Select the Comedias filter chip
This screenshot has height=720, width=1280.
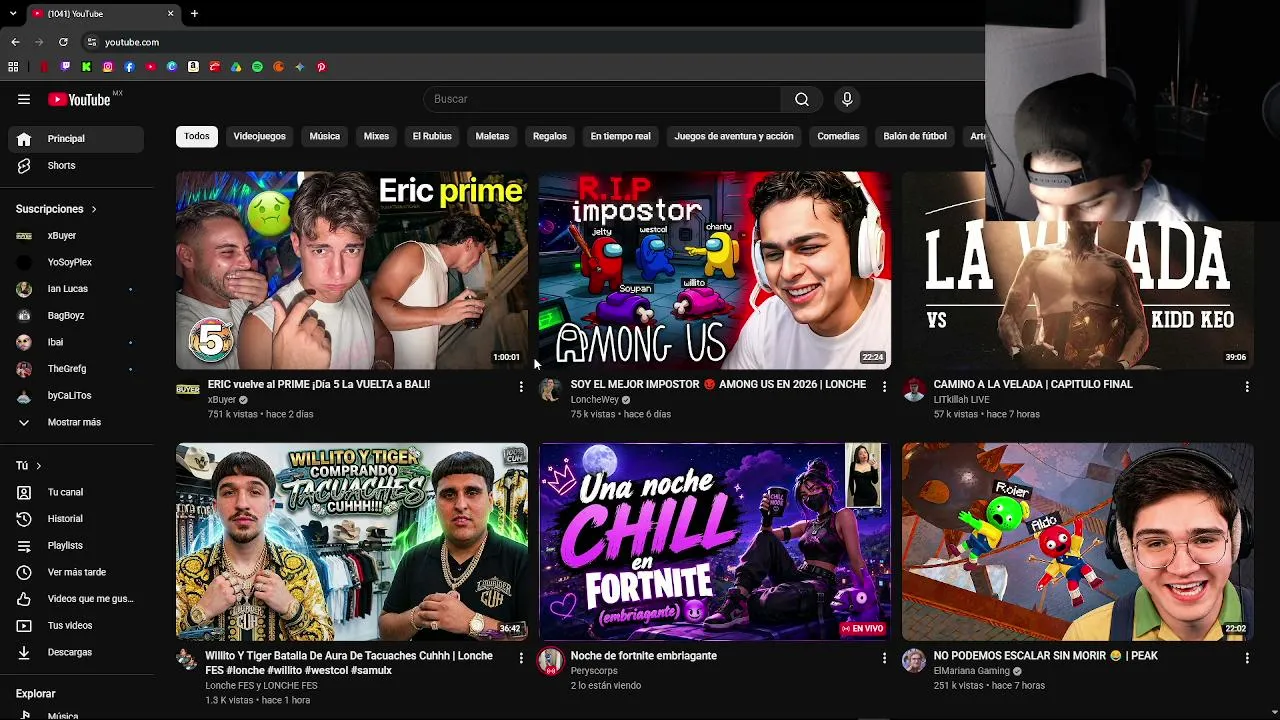[838, 136]
